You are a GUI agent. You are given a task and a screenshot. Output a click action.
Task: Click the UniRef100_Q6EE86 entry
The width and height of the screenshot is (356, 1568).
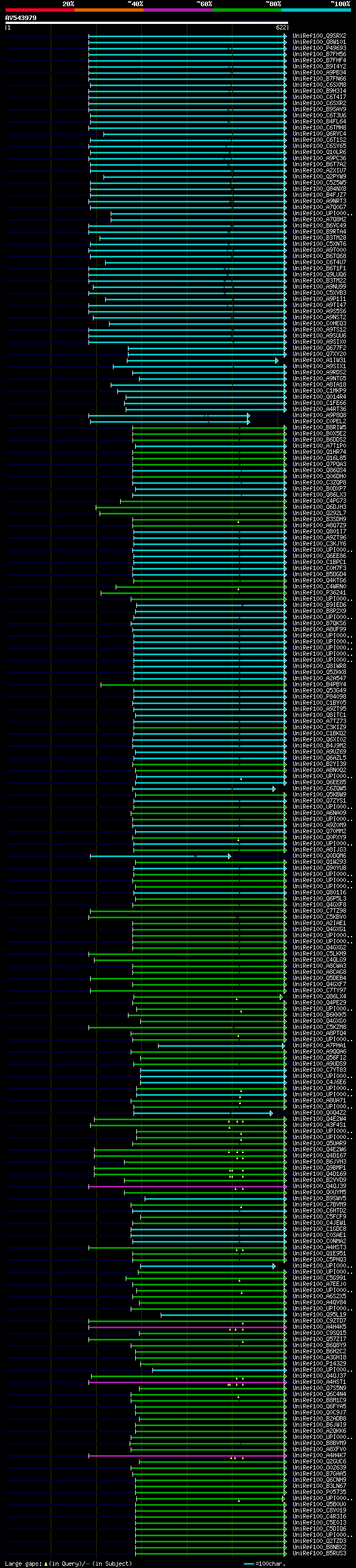pos(319,556)
